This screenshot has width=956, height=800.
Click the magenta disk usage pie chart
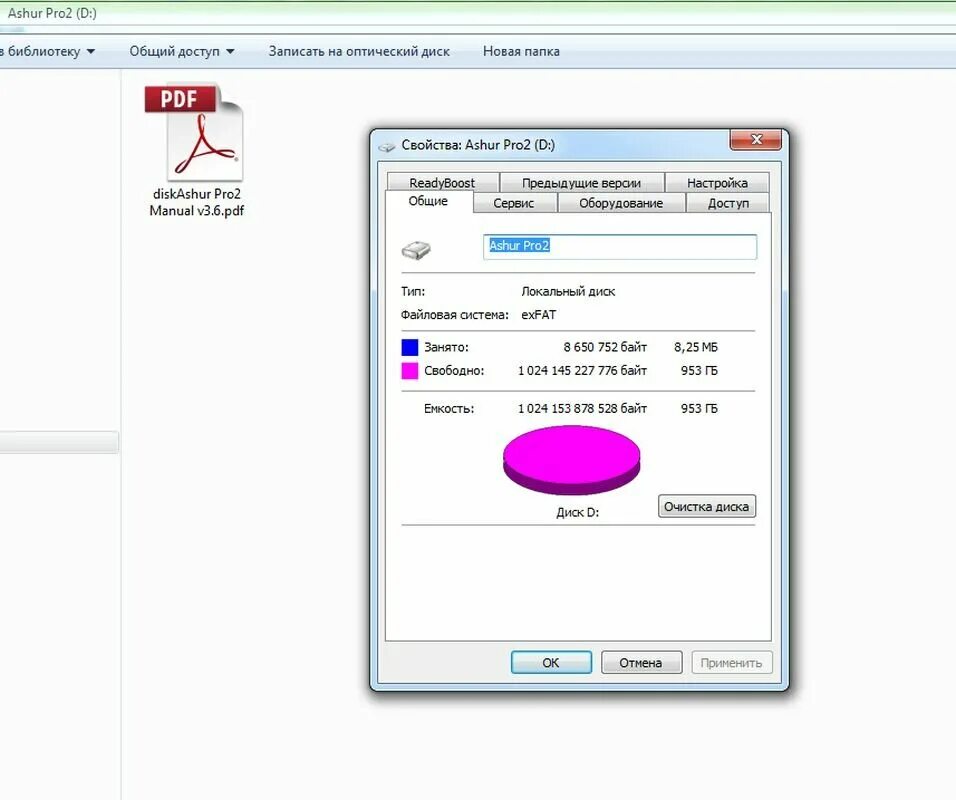coord(571,460)
